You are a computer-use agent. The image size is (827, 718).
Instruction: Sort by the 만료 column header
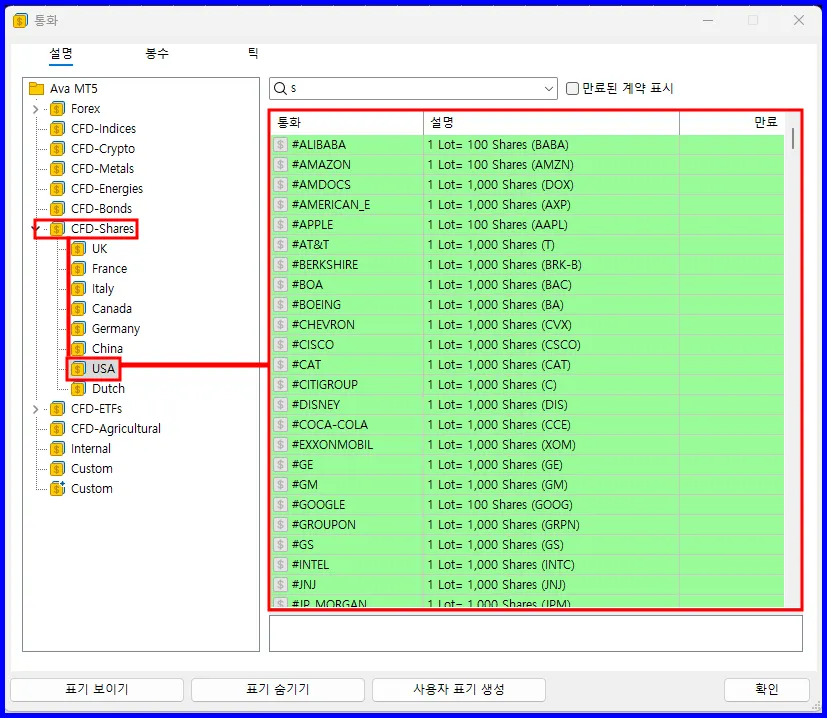[732, 123]
